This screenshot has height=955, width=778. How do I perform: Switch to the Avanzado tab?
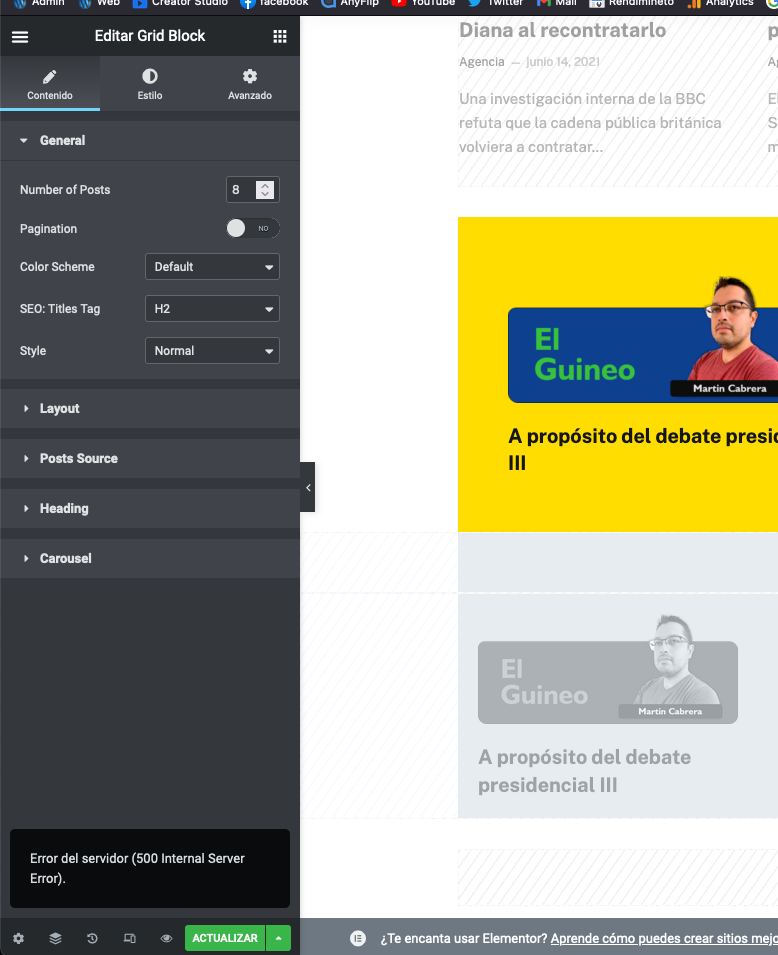249,84
